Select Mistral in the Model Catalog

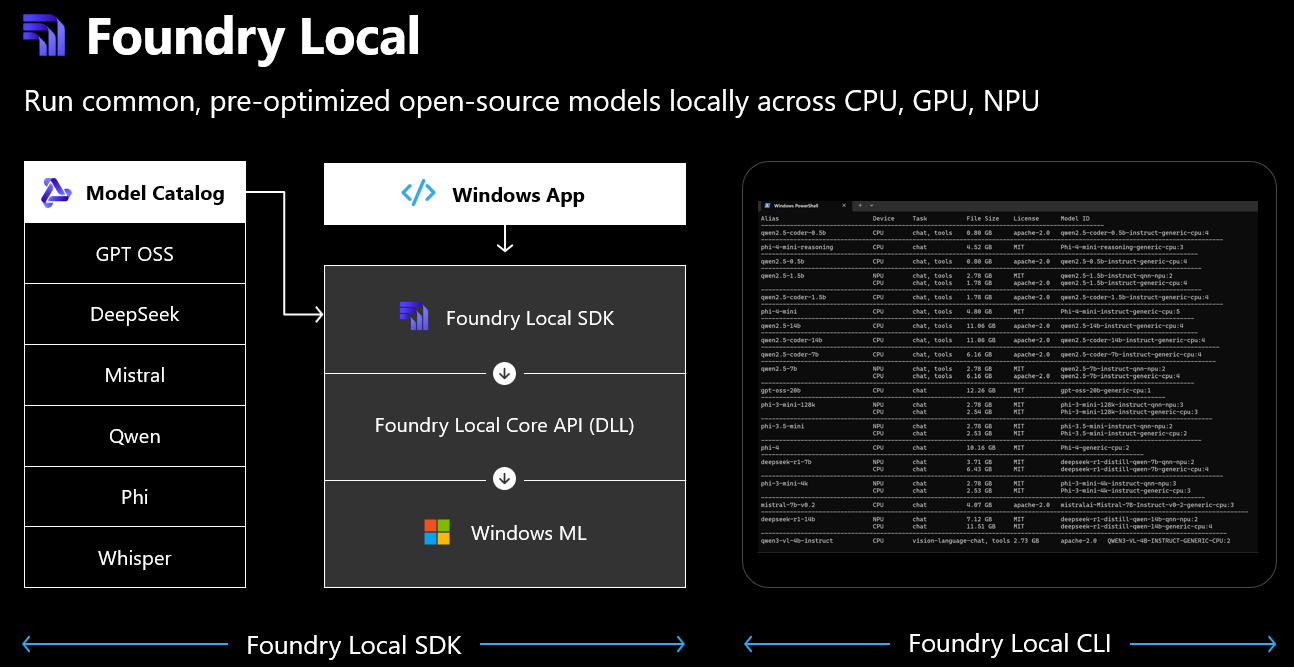[135, 375]
